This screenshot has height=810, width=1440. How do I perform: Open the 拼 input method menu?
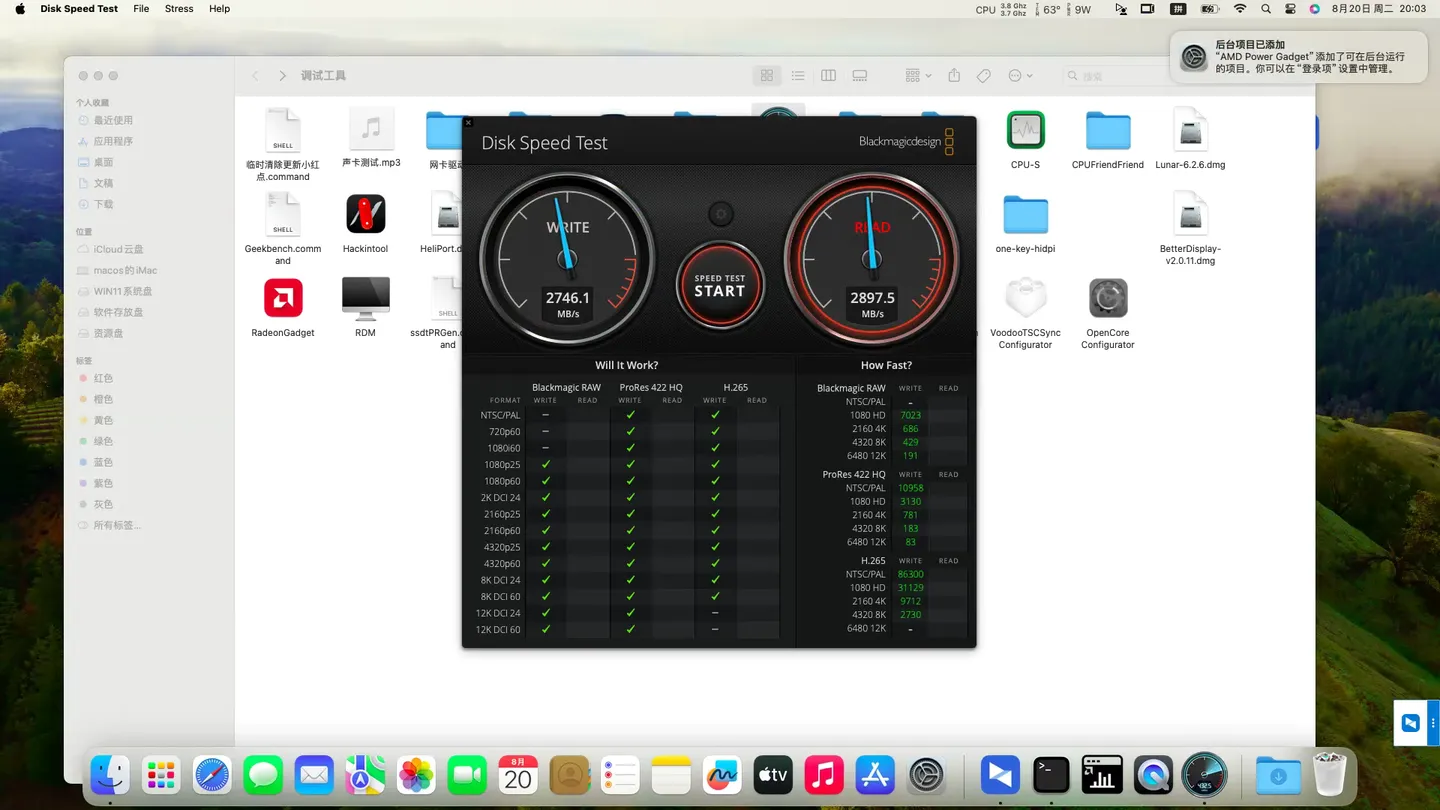(1178, 9)
